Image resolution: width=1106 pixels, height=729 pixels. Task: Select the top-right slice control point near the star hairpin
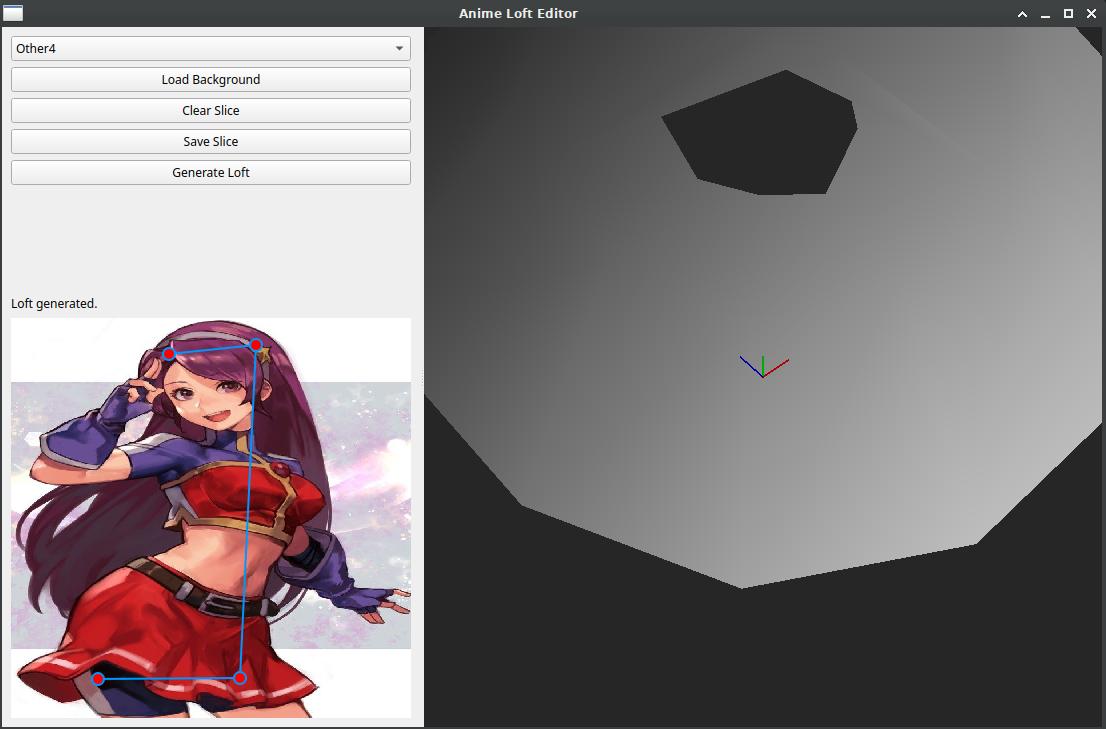pyautogui.click(x=256, y=345)
